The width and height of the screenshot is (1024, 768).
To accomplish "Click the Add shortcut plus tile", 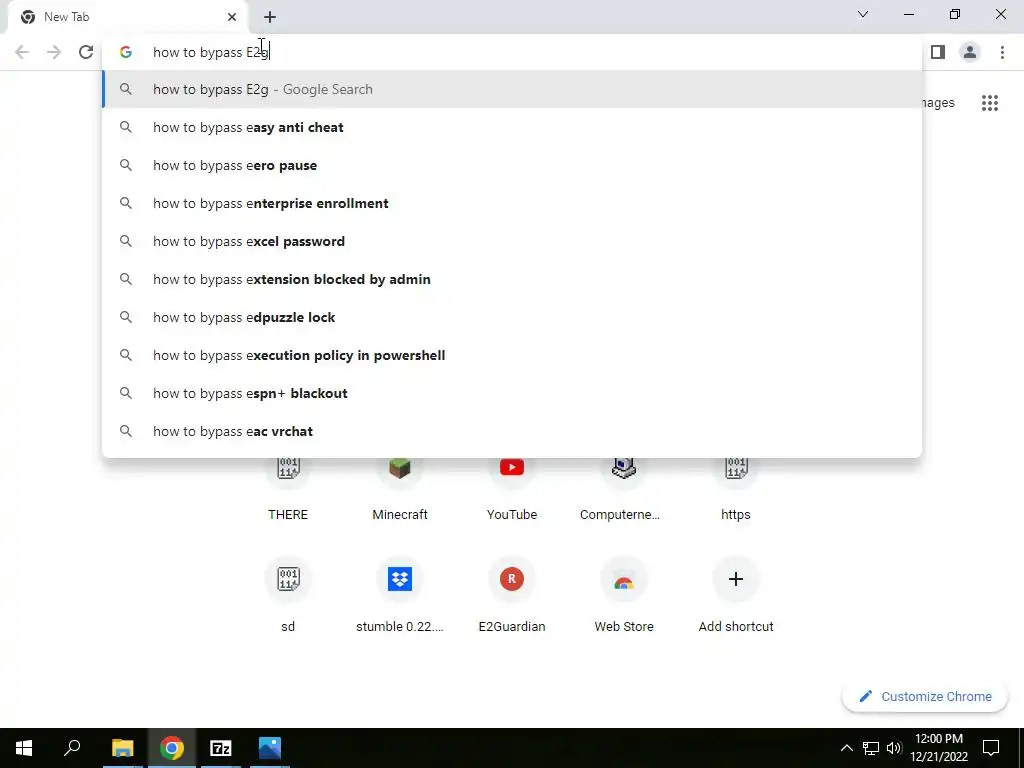I will pyautogui.click(x=736, y=594).
